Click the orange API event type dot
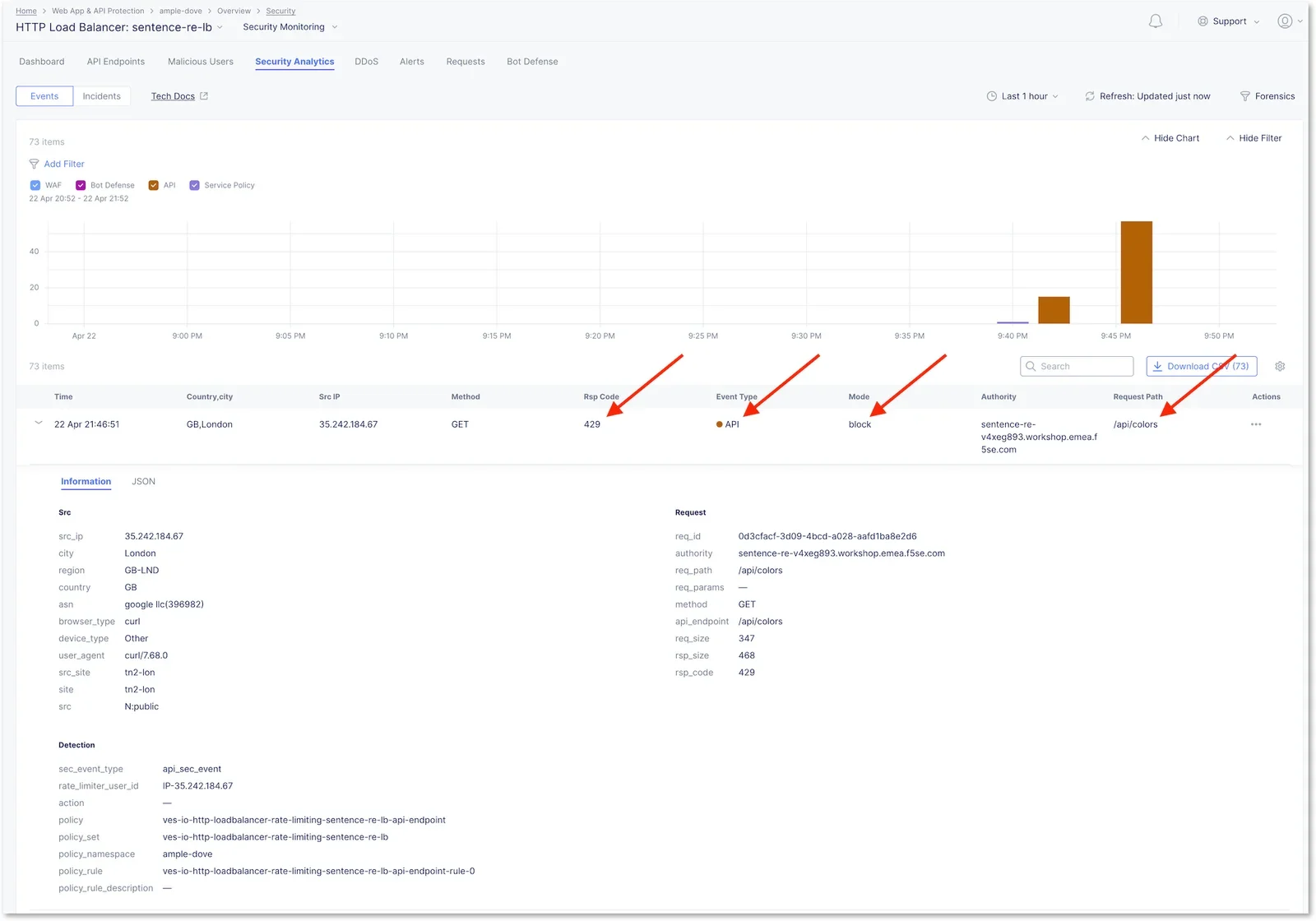Screen dimensions: 1316x921 click(720, 424)
